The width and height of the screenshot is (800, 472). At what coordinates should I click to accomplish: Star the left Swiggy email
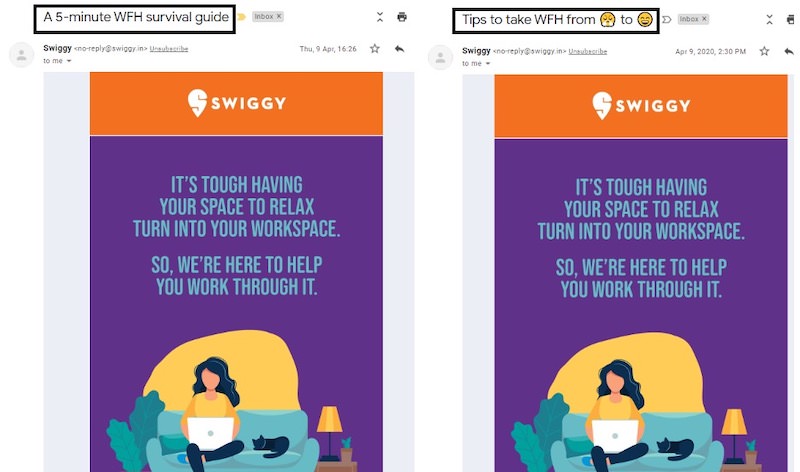[374, 48]
